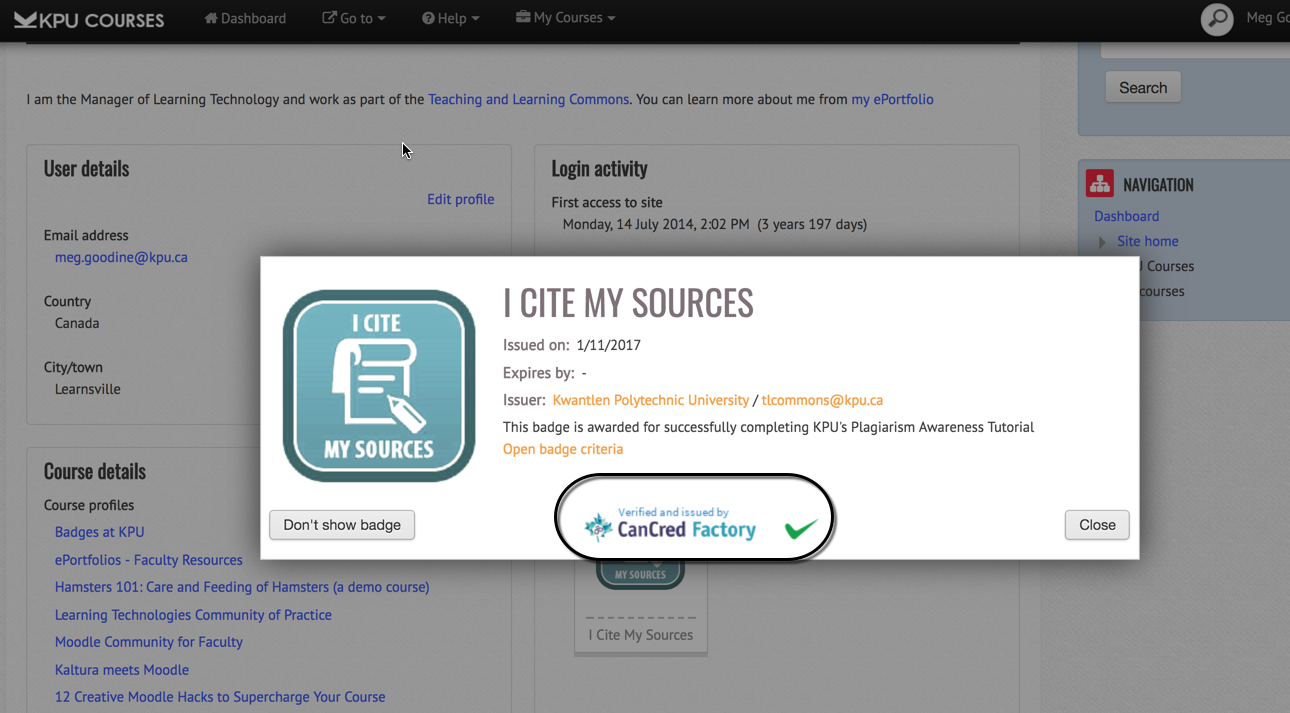Click the green verification checkmark
Screen dimensions: 1290x713
click(x=801, y=529)
